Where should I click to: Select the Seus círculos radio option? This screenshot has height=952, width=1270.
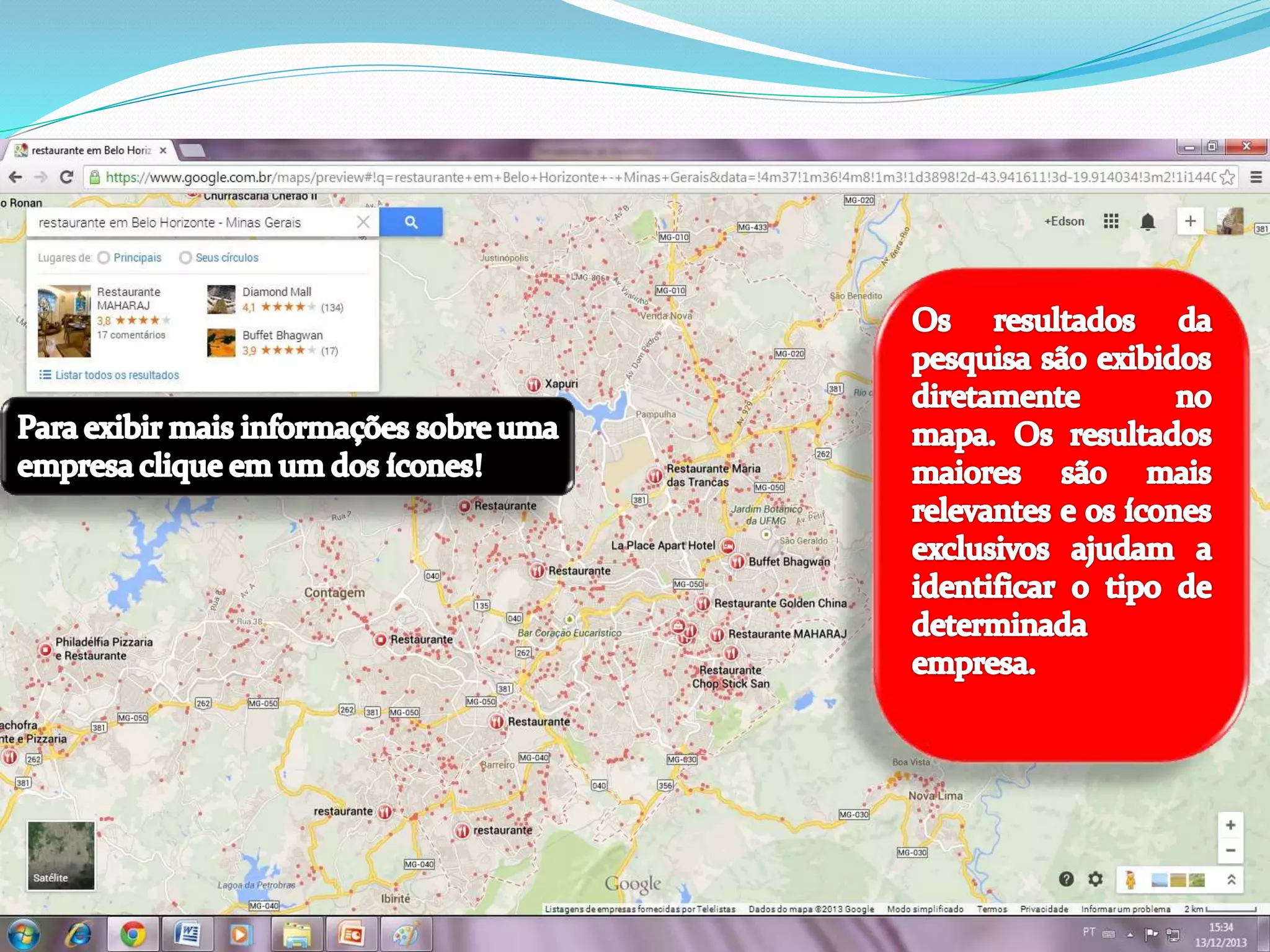click(185, 258)
